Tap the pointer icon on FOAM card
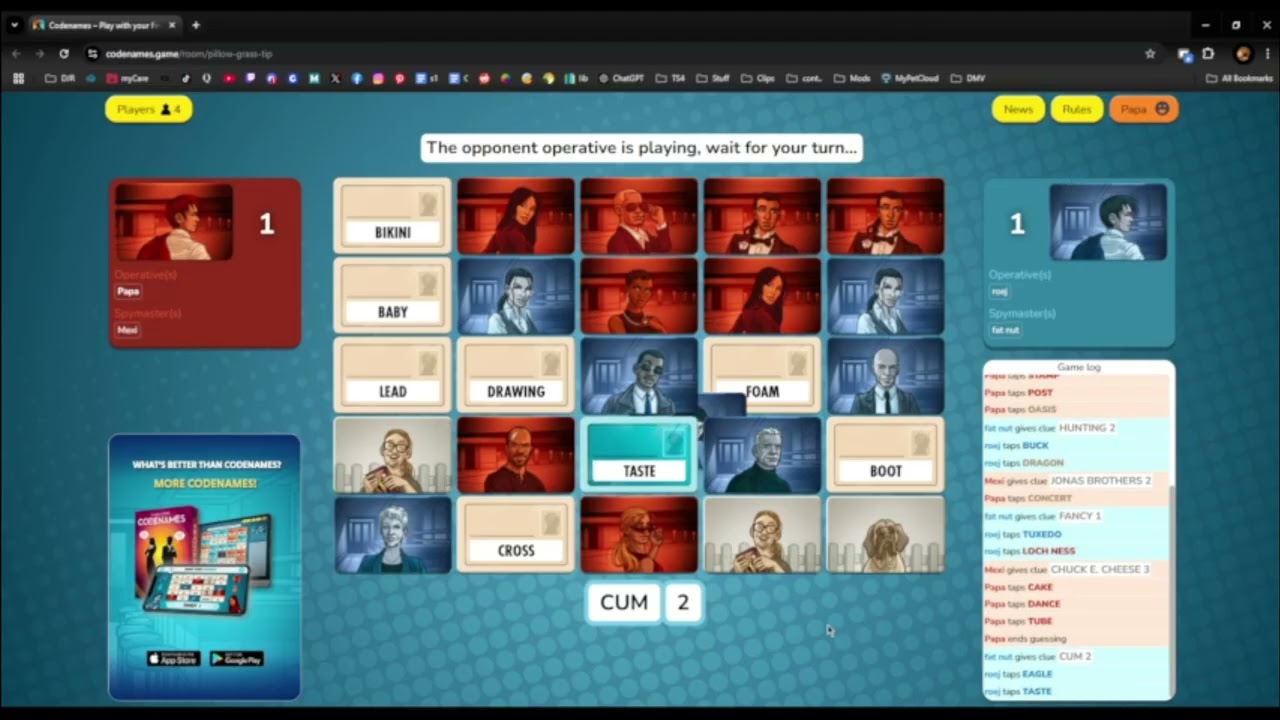The width and height of the screenshot is (1280, 720). (x=797, y=364)
